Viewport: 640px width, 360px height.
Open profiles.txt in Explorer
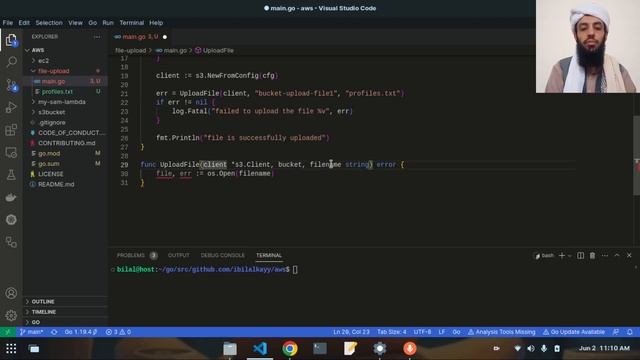[57, 92]
